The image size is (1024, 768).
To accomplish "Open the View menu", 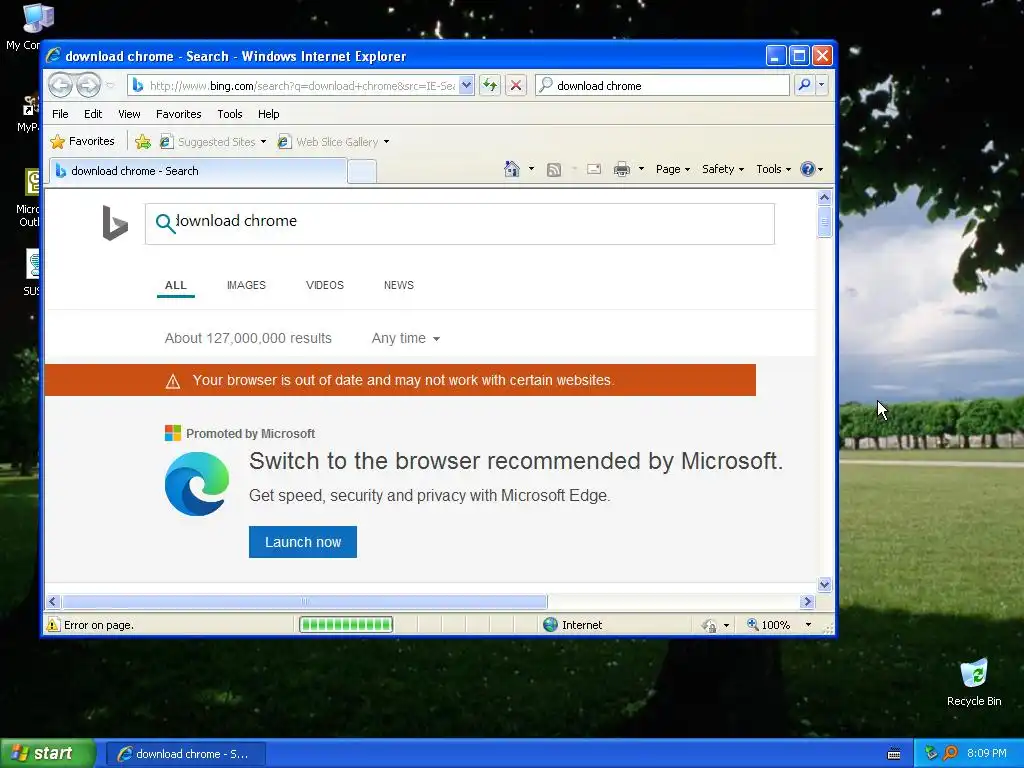I will 129,114.
